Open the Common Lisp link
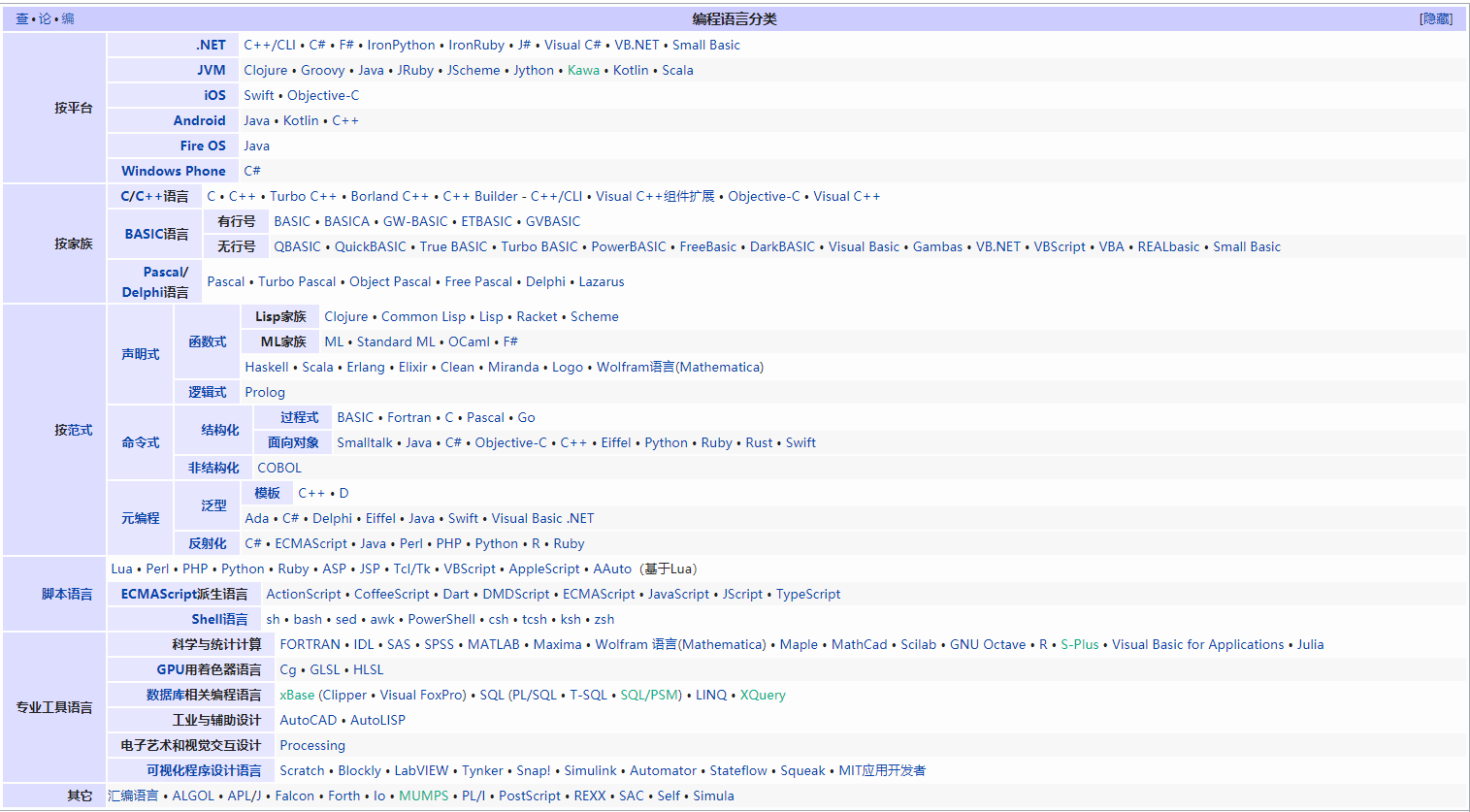The height and width of the screenshot is (812, 1470). 423,316
